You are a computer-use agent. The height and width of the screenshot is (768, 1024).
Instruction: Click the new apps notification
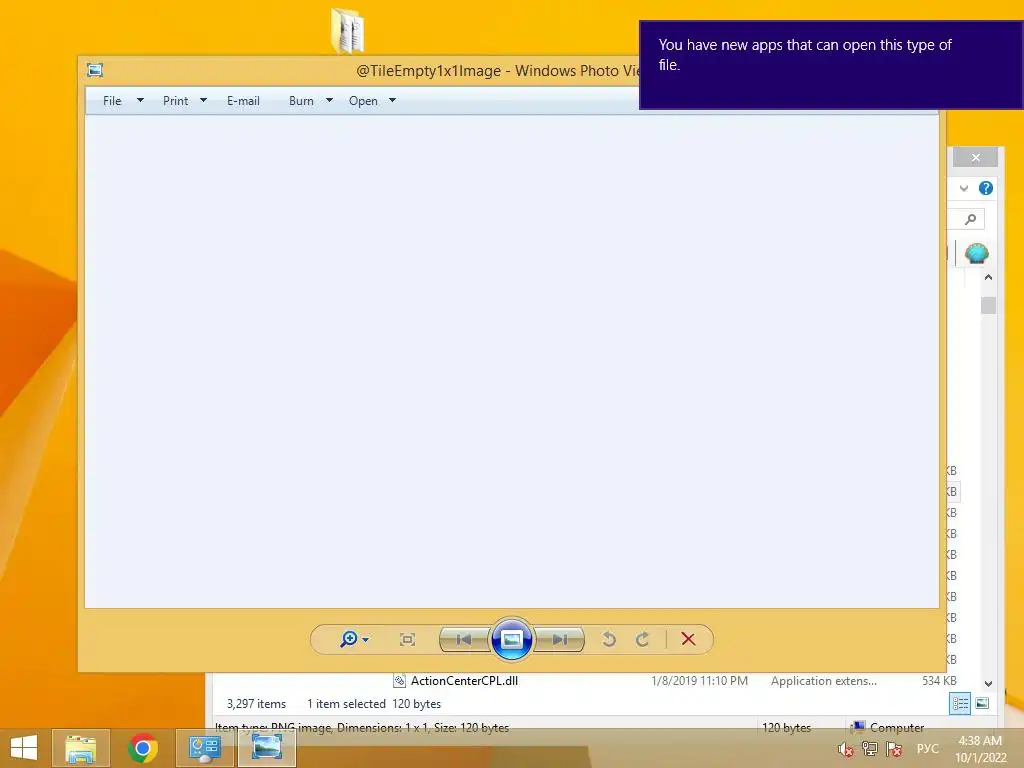coord(831,65)
